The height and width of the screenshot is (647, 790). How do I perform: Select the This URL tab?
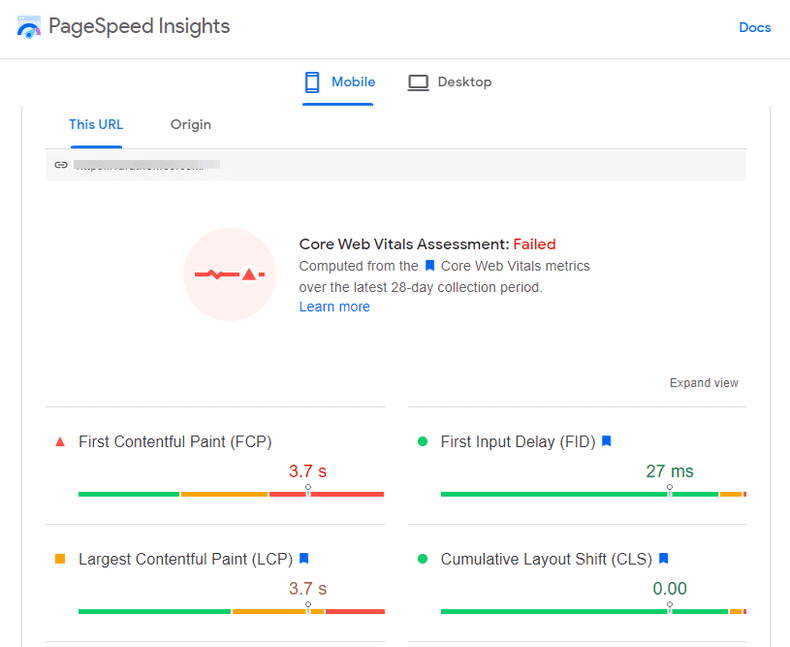click(96, 124)
